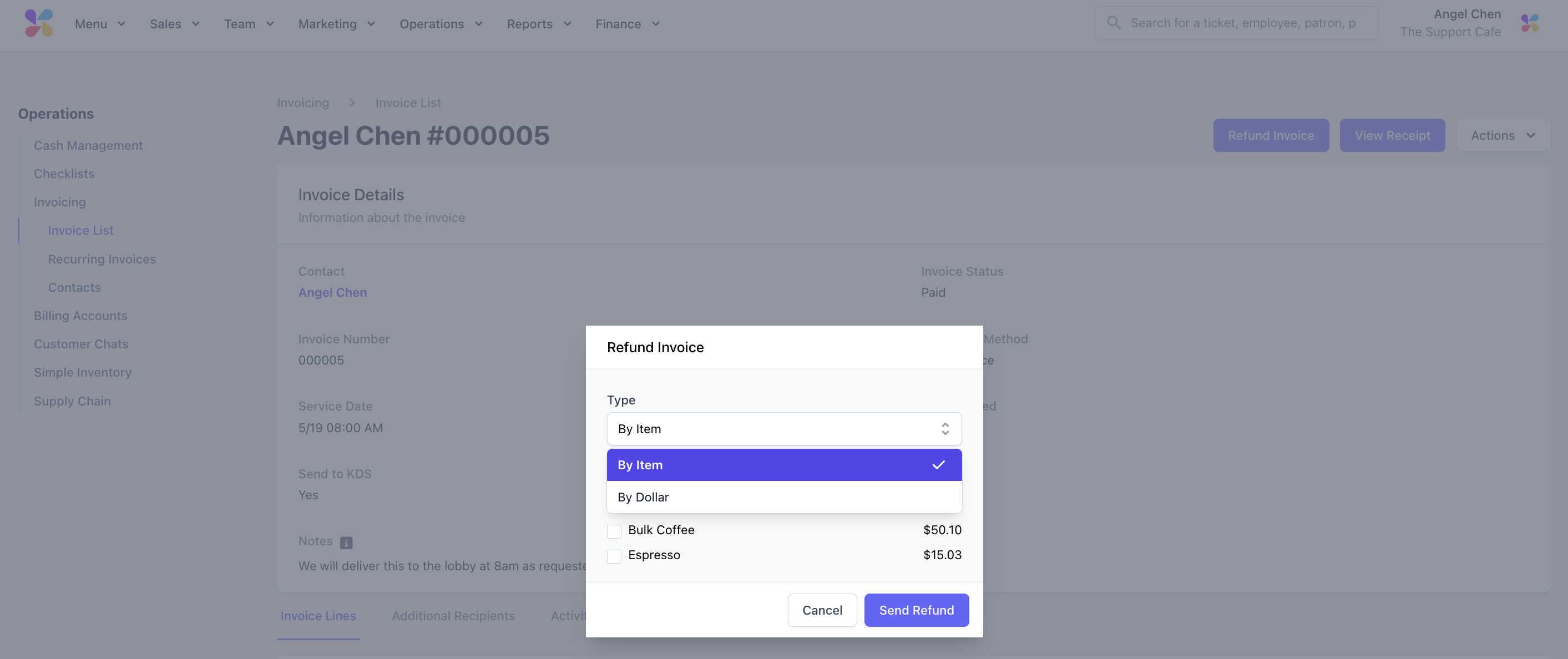Image resolution: width=1568 pixels, height=659 pixels.
Task: Check the Espresso checkbox
Action: (x=614, y=556)
